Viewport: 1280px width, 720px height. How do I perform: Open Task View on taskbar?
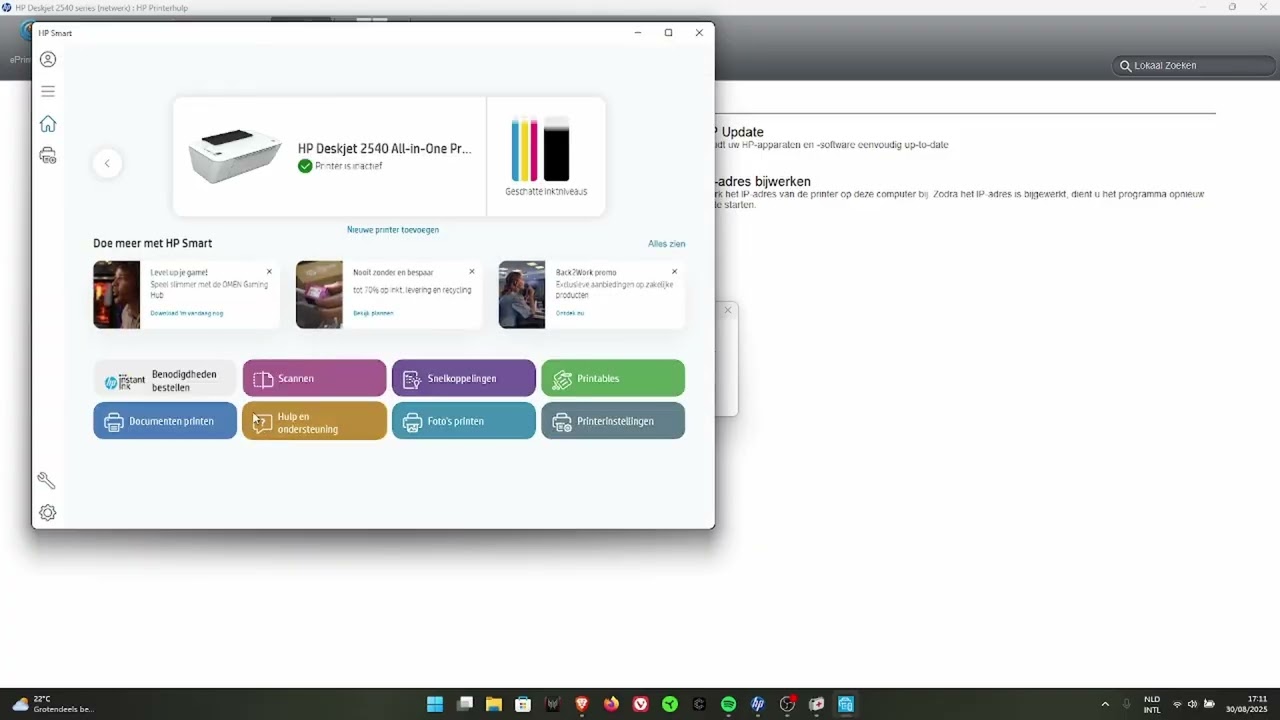click(x=465, y=704)
